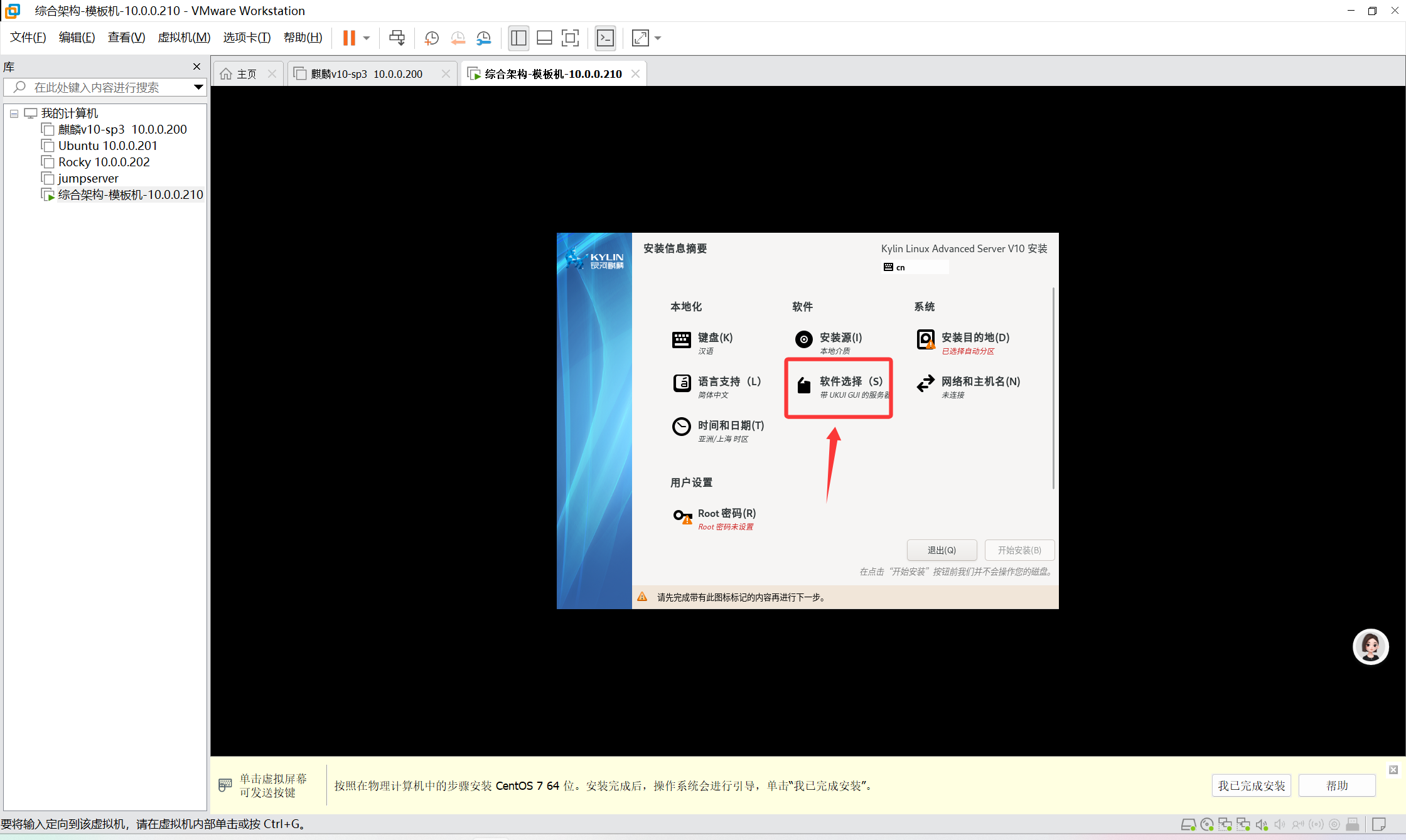Screen dimensions: 1406x840
Task: Click the 我已完成安装 button
Action: point(1251,785)
